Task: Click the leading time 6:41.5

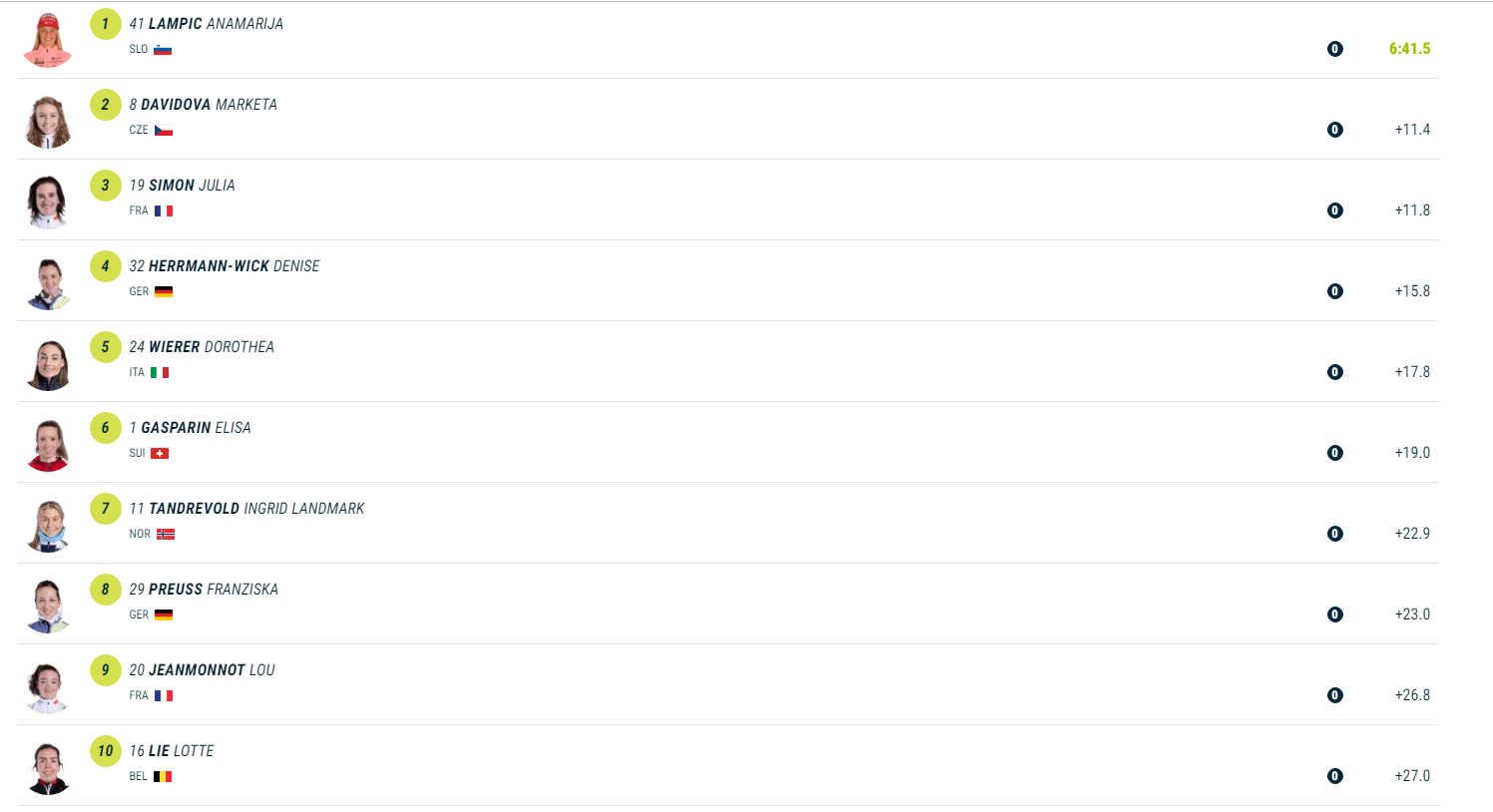Action: pyautogui.click(x=1409, y=49)
